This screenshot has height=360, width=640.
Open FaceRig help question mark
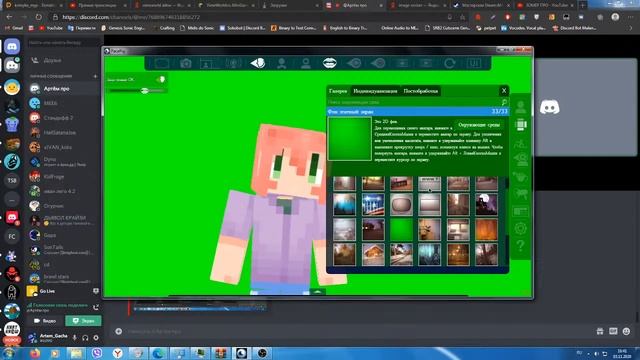point(520,246)
